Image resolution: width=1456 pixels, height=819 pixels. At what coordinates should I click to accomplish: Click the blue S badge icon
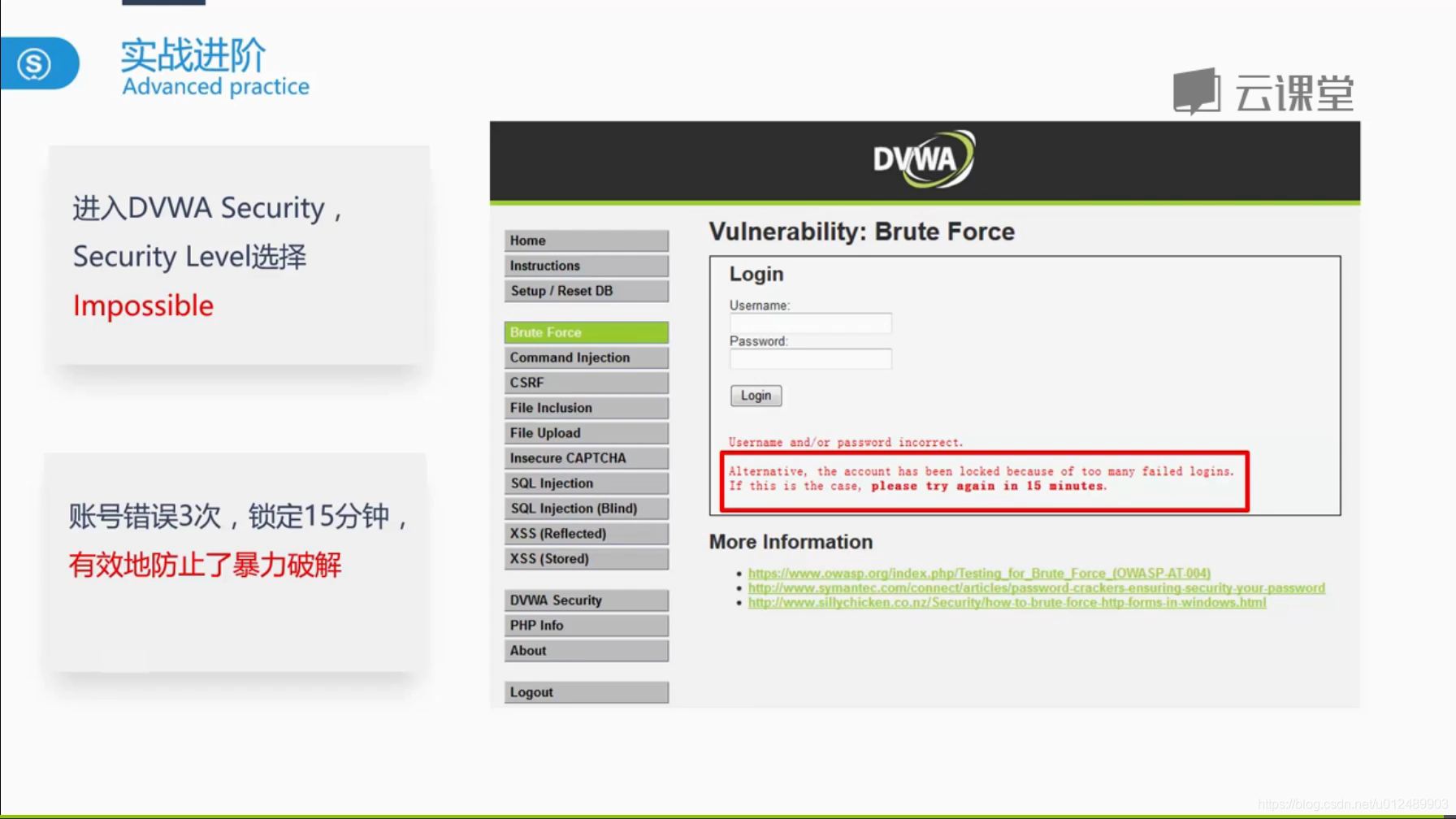(x=35, y=63)
